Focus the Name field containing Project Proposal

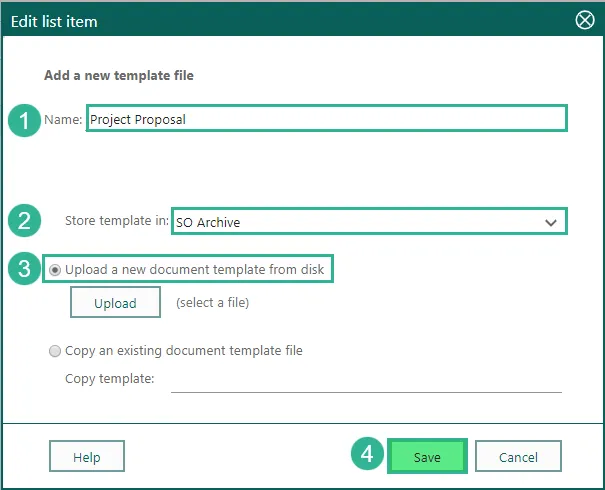coord(326,119)
